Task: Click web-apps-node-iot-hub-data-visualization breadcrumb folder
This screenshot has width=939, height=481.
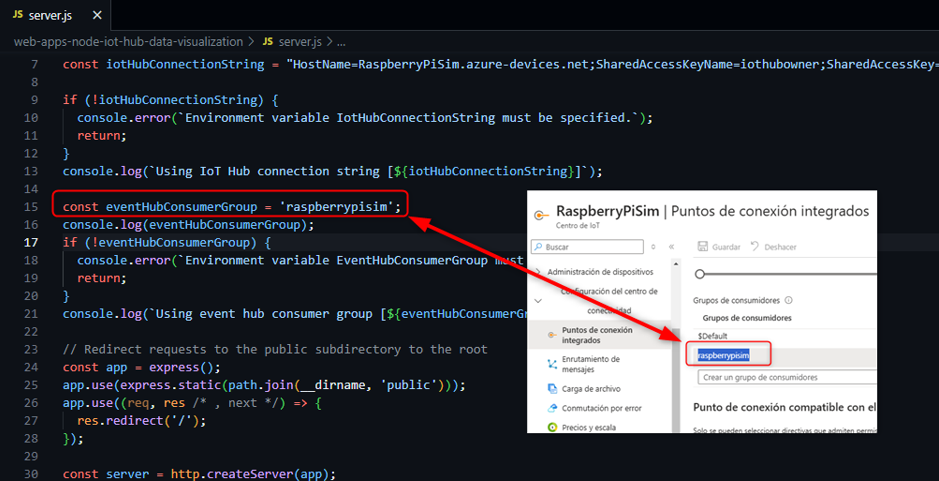Action: click(x=128, y=42)
